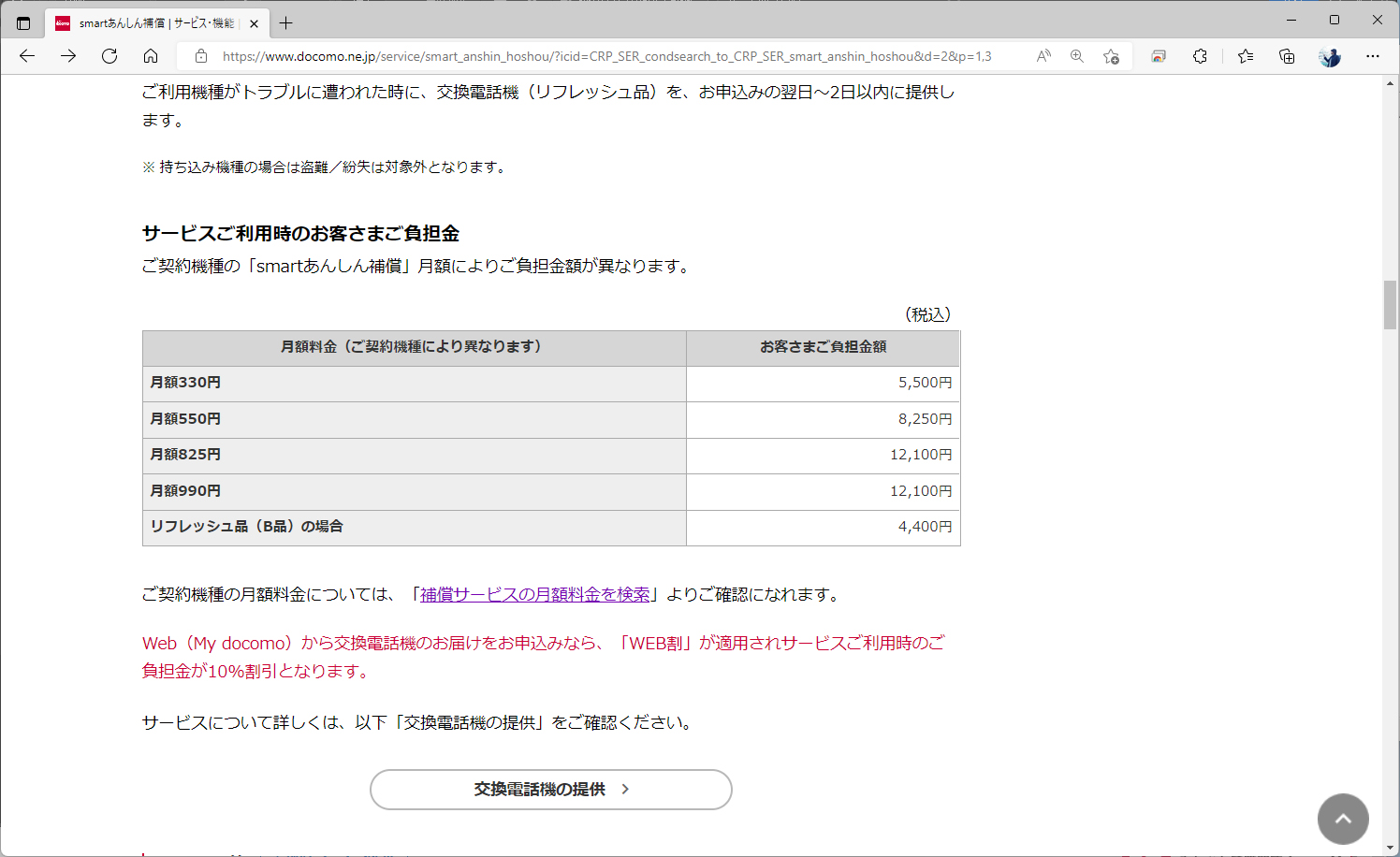Open the page zoom control
The image size is (1400, 857).
pyautogui.click(x=1077, y=56)
